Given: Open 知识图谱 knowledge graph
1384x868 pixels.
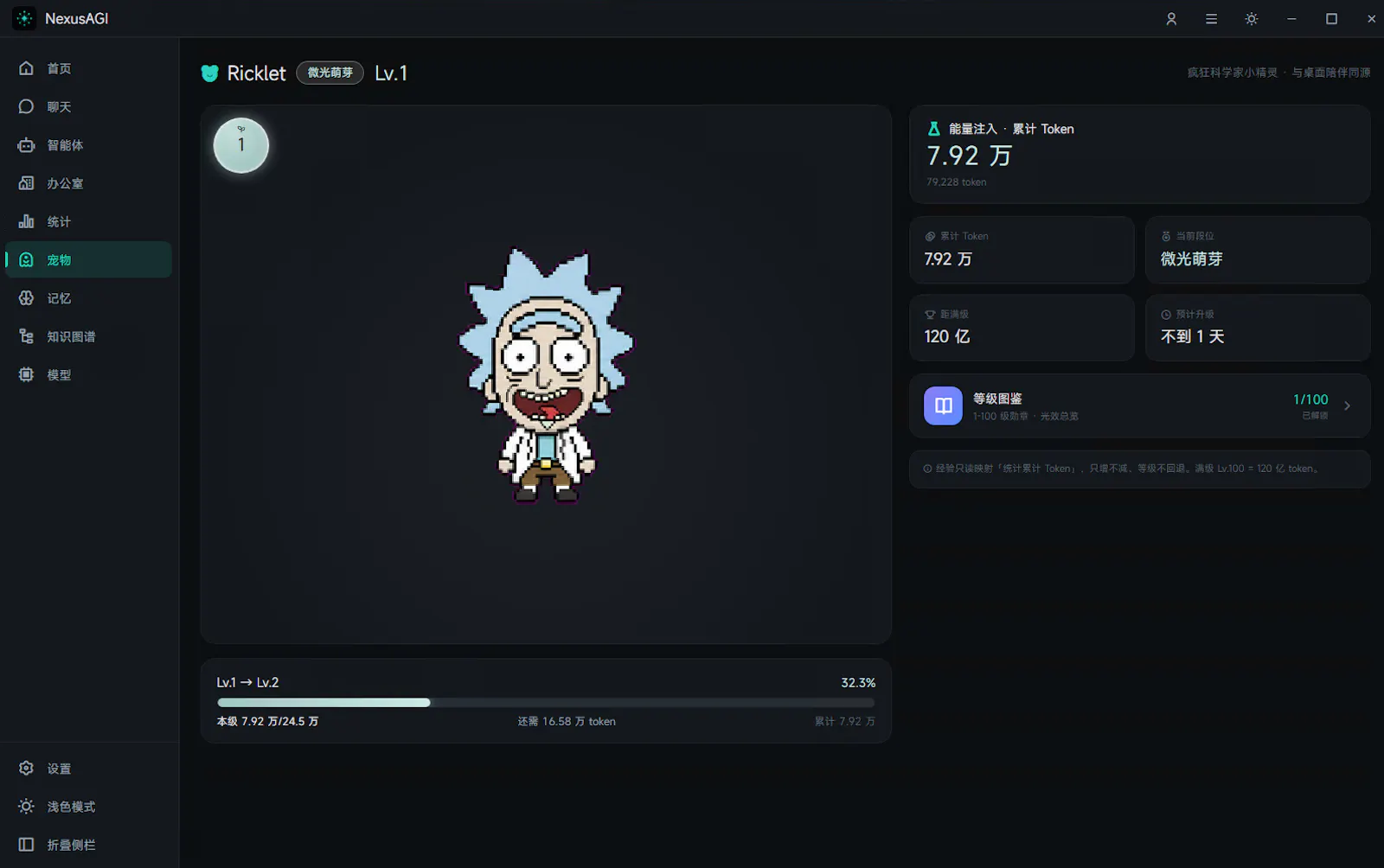Looking at the screenshot, I should click(x=88, y=336).
